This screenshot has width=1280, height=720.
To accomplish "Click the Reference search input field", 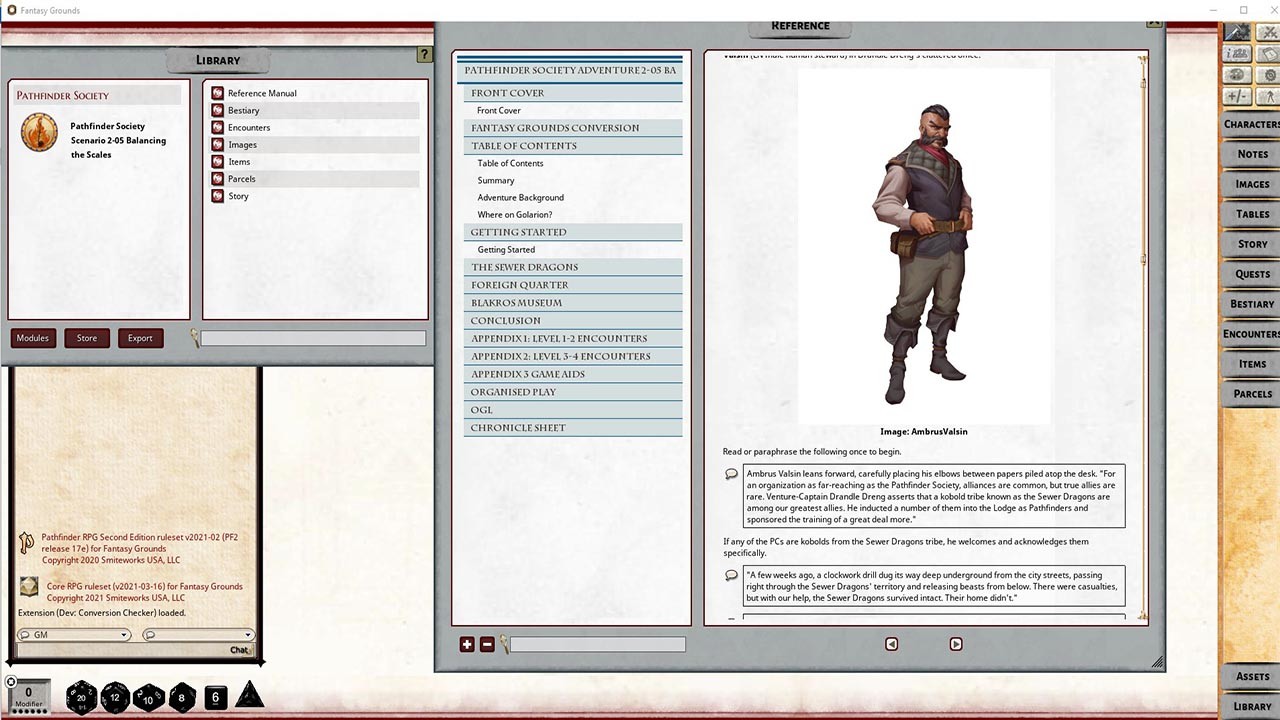I will coord(597,645).
